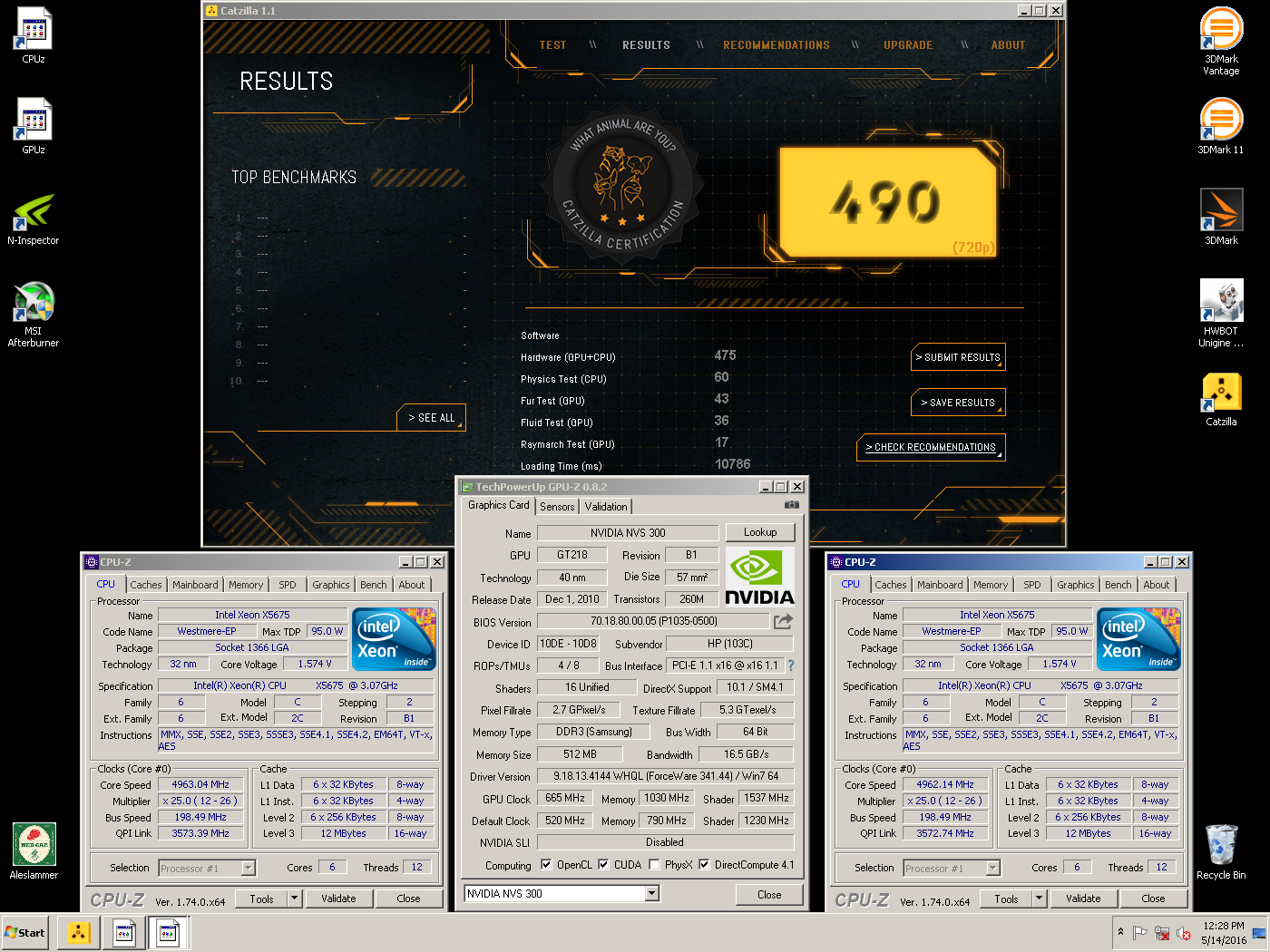Switch to the Validation tab in GPU-Z
Viewport: 1270px width, 952px height.
coord(606,507)
